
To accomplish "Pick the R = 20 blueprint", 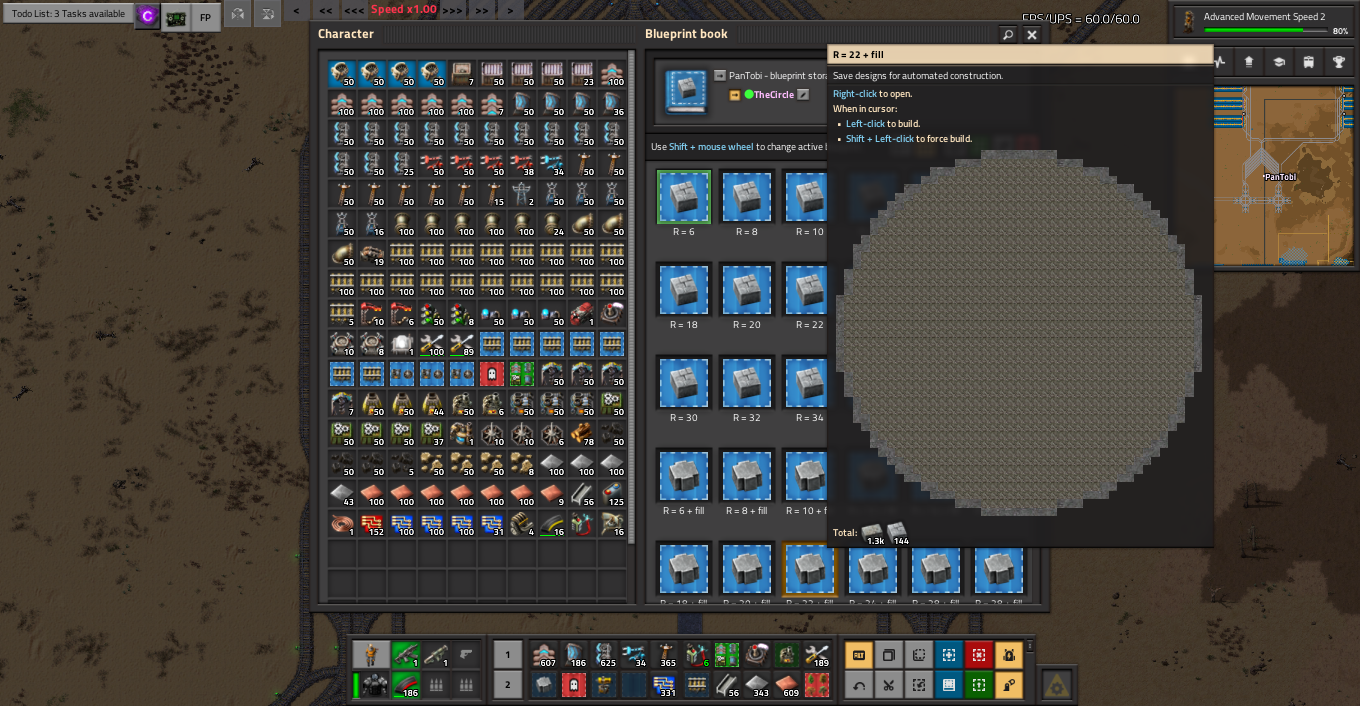I will [746, 290].
